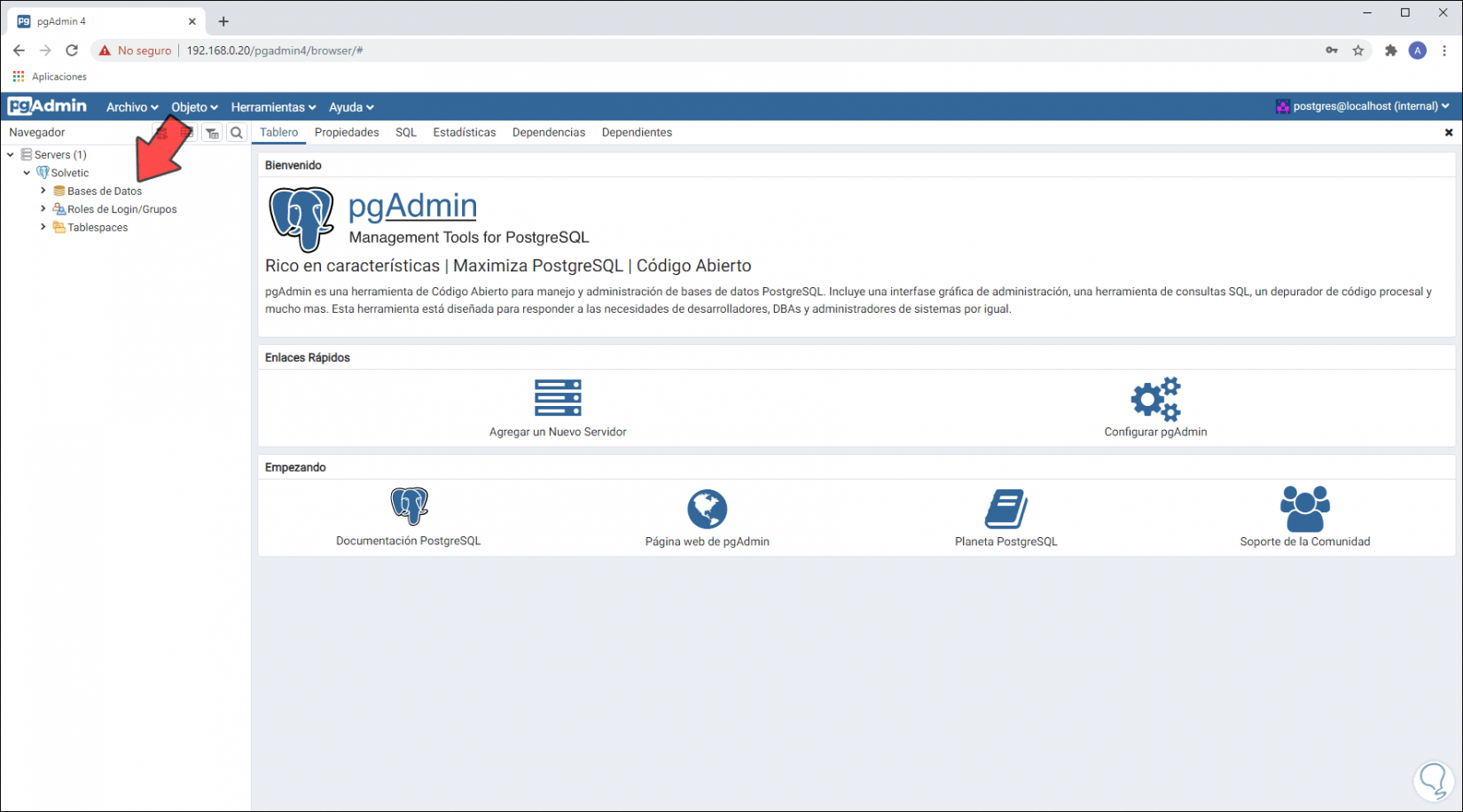
Task: Select the Servers (1) tree label
Action: point(60,154)
